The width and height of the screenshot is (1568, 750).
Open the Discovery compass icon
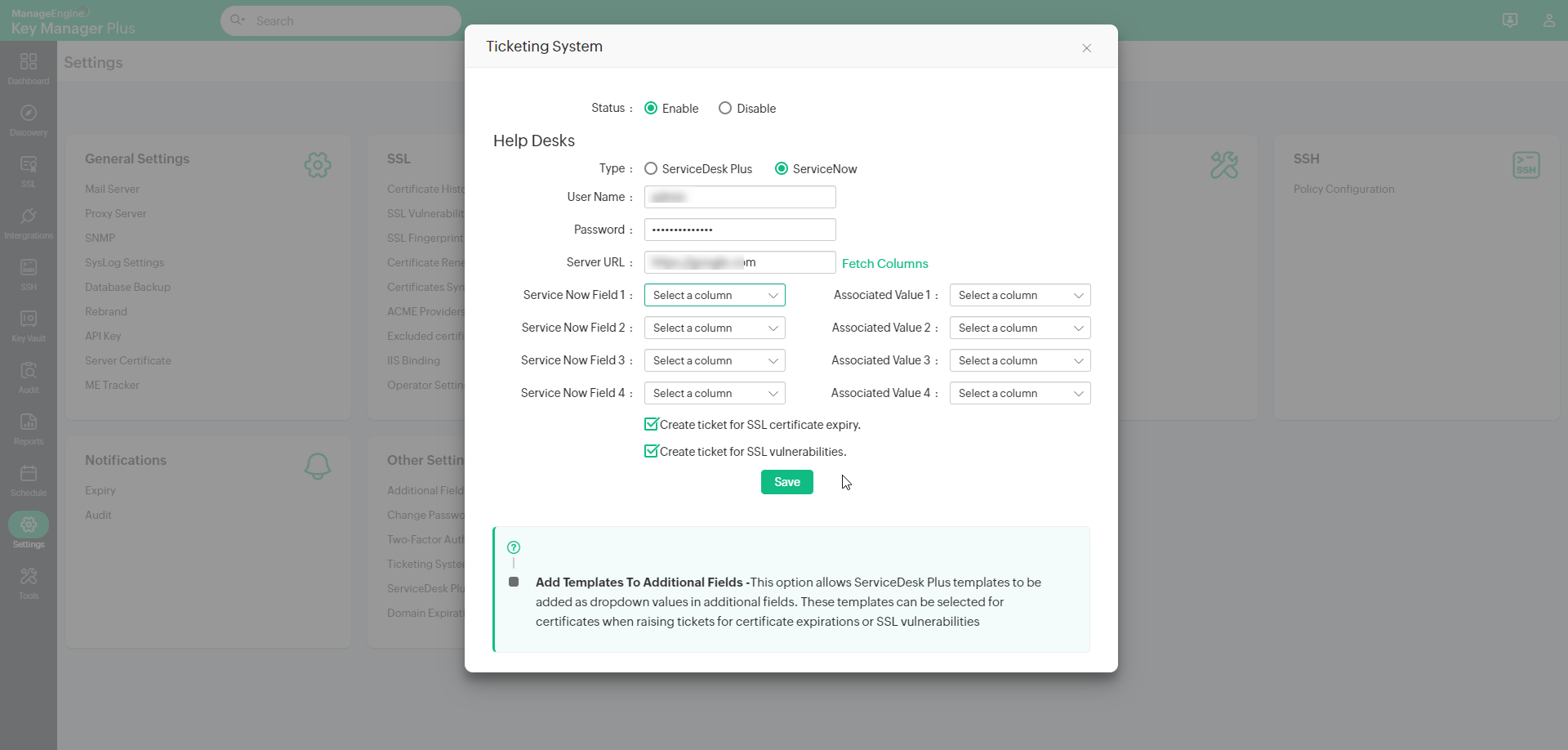(29, 113)
